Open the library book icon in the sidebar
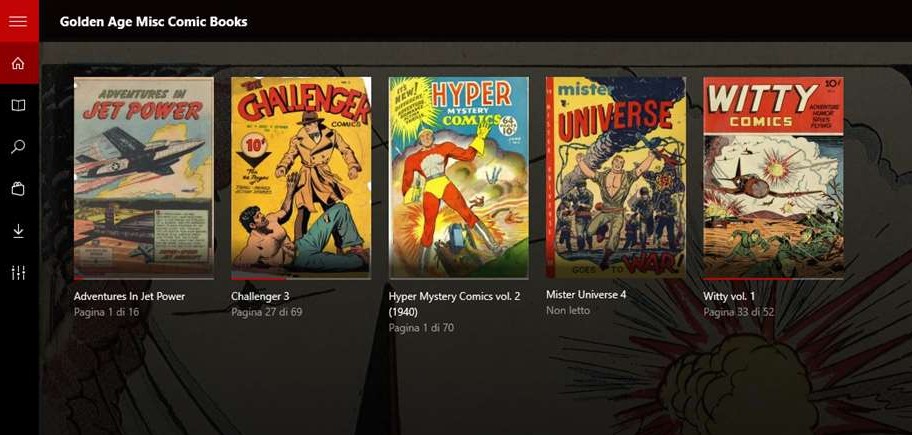 (x=18, y=105)
